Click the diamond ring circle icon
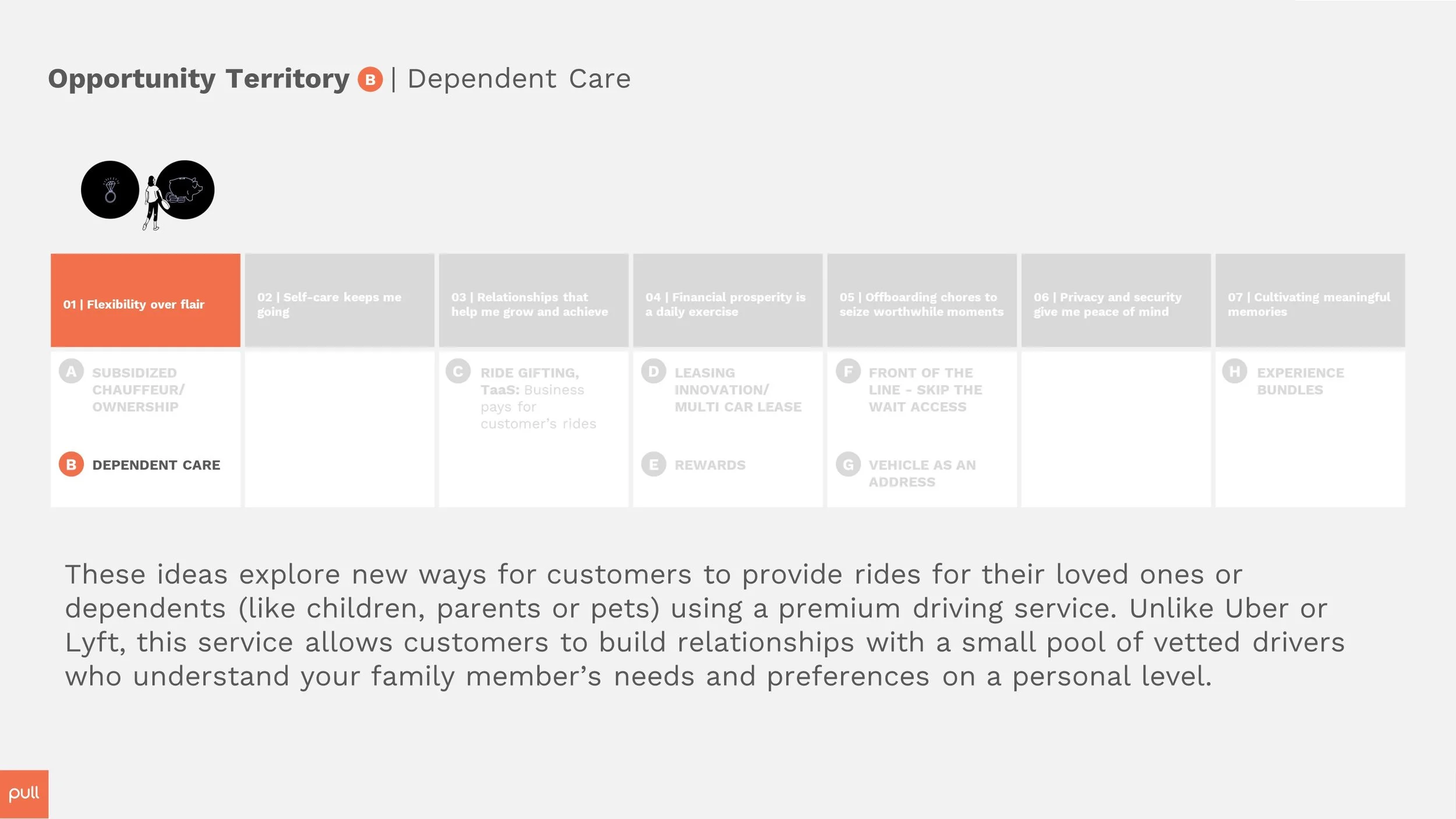Screen dimensions: 1456x819 click(110, 190)
